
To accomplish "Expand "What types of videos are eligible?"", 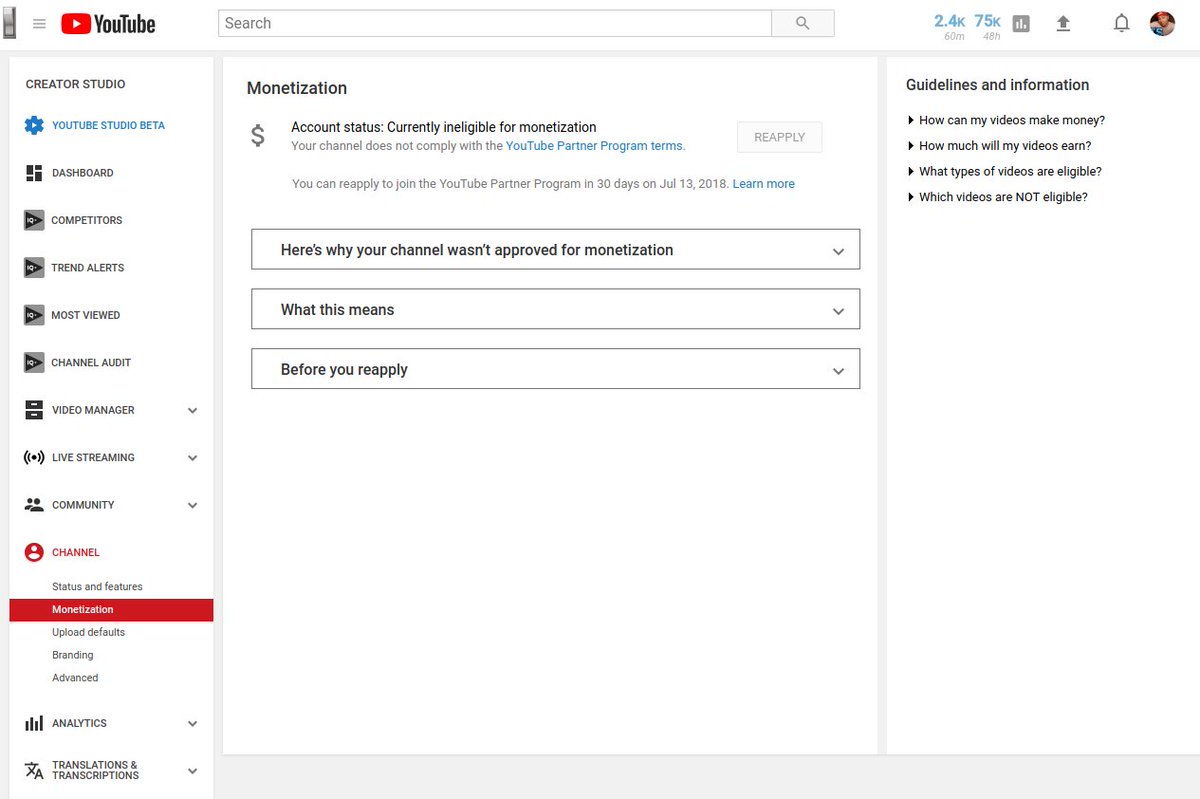I will 1004,171.
